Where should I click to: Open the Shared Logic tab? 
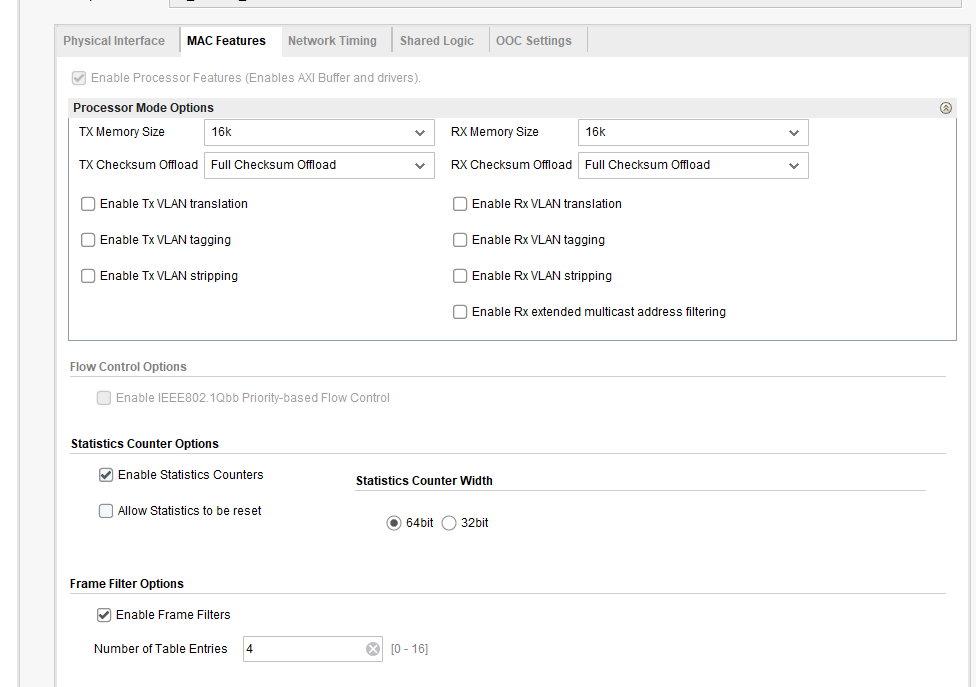tap(437, 41)
